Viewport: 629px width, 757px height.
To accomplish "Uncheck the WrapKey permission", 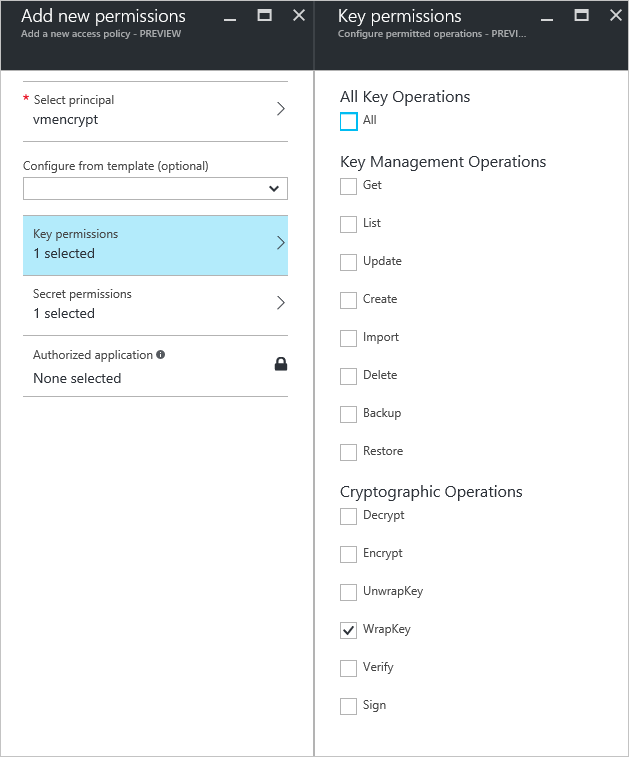I will [348, 630].
